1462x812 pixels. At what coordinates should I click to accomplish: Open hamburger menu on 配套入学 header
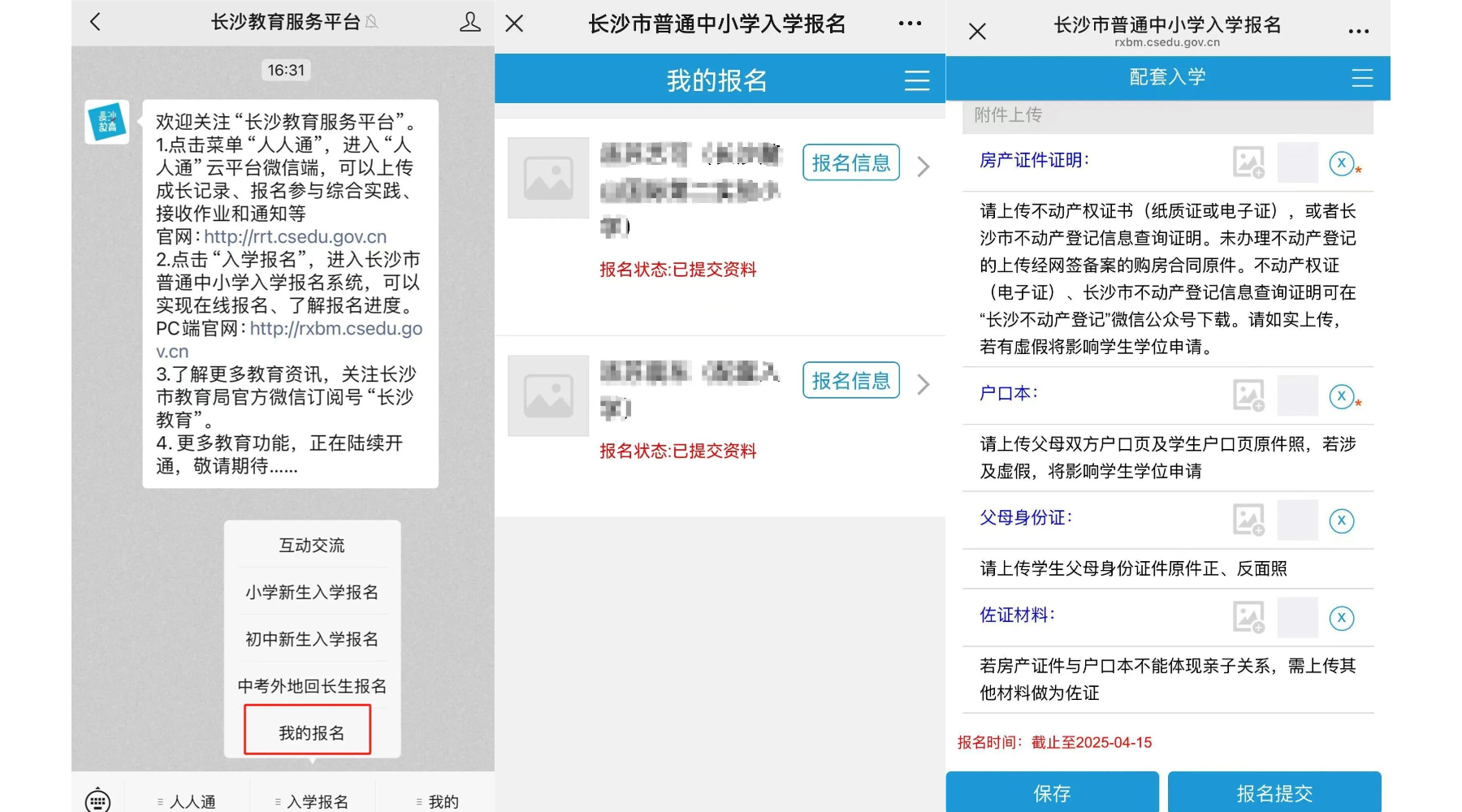click(1361, 78)
